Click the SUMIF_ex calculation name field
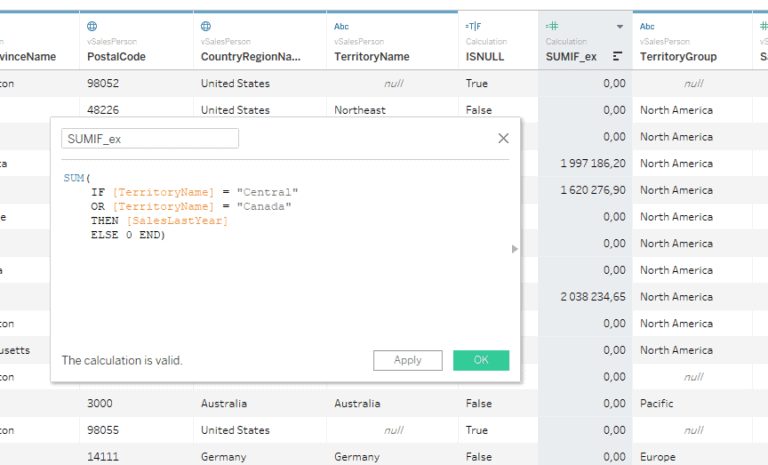Screen dimensions: 768x465 pos(150,138)
